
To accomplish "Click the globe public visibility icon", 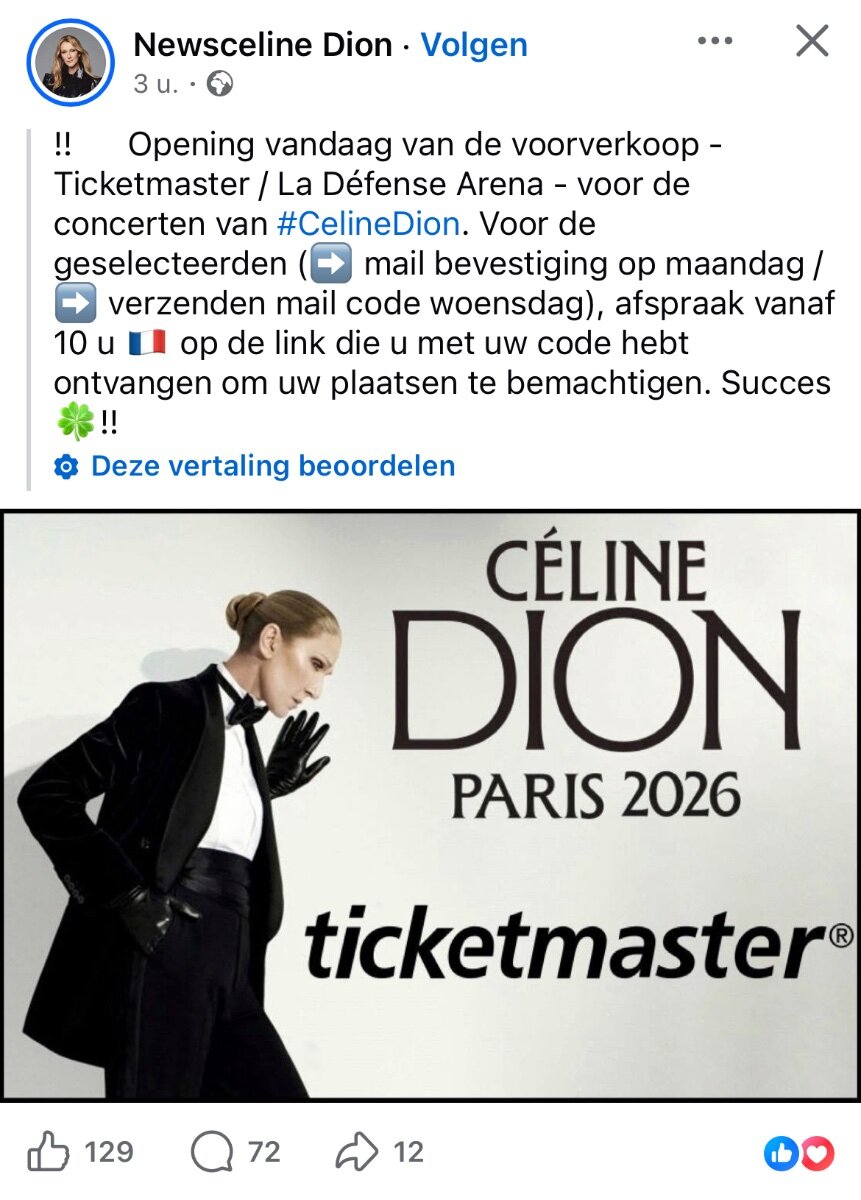I will pyautogui.click(x=220, y=85).
